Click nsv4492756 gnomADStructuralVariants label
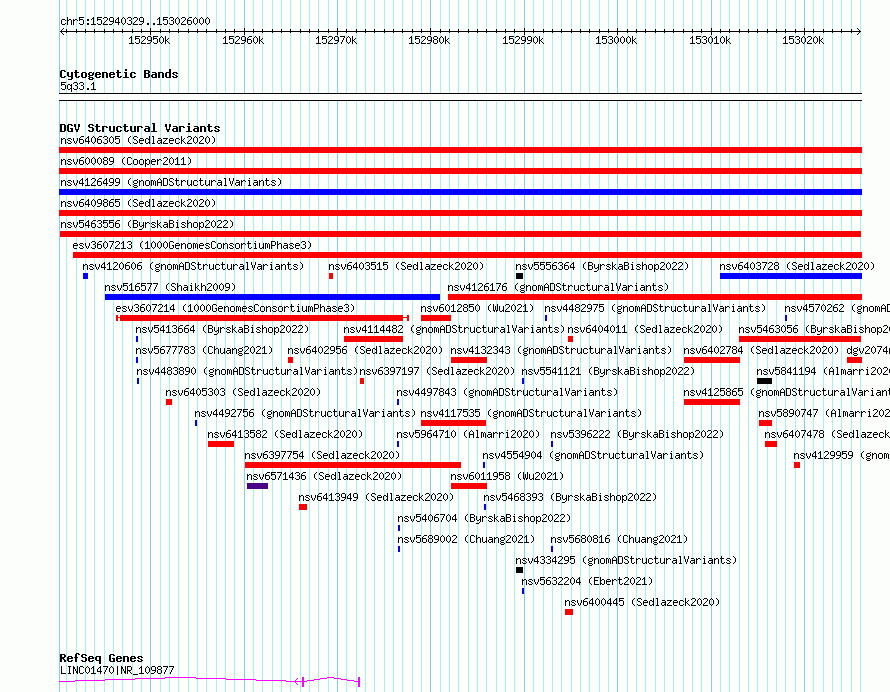This screenshot has width=890, height=692. 305,413
